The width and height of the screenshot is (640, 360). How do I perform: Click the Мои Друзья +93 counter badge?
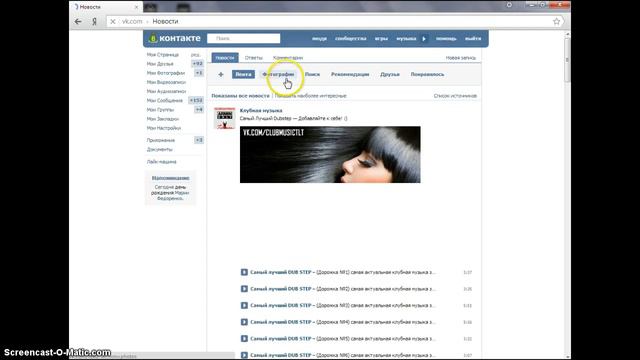(x=198, y=64)
